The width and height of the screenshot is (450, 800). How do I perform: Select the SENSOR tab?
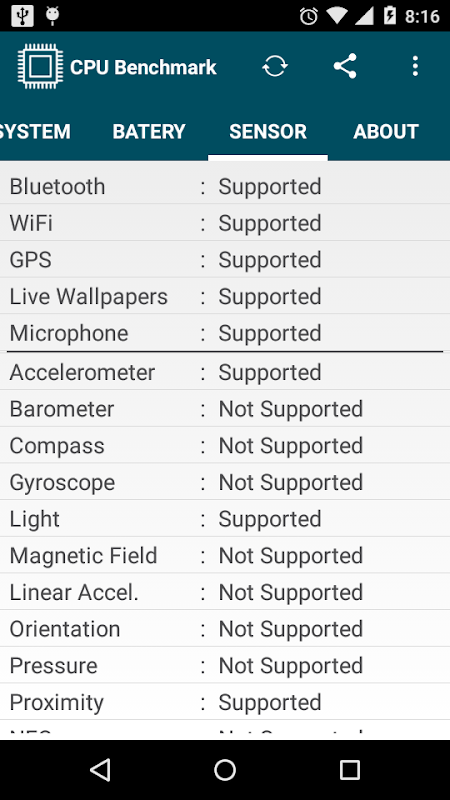click(x=268, y=132)
